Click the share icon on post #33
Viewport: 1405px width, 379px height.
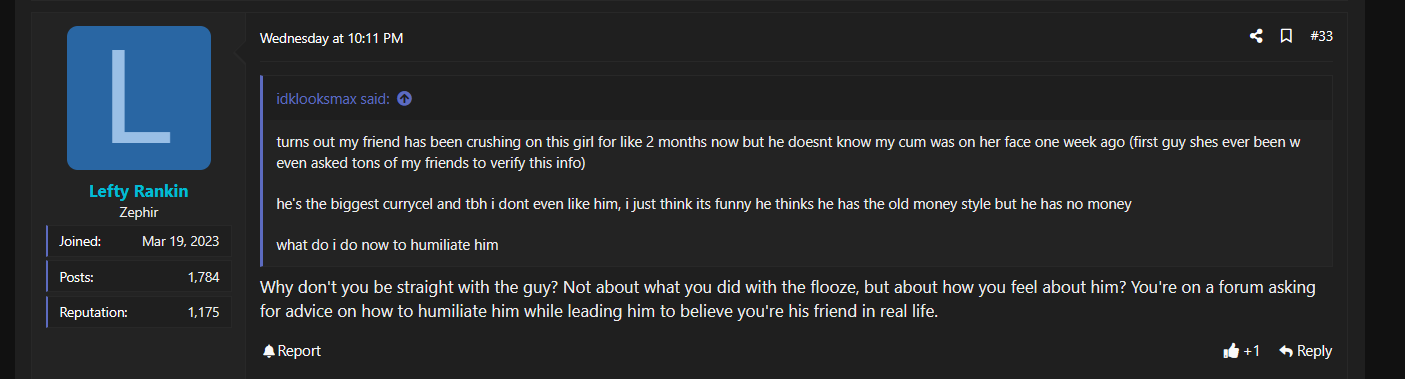tap(1256, 36)
